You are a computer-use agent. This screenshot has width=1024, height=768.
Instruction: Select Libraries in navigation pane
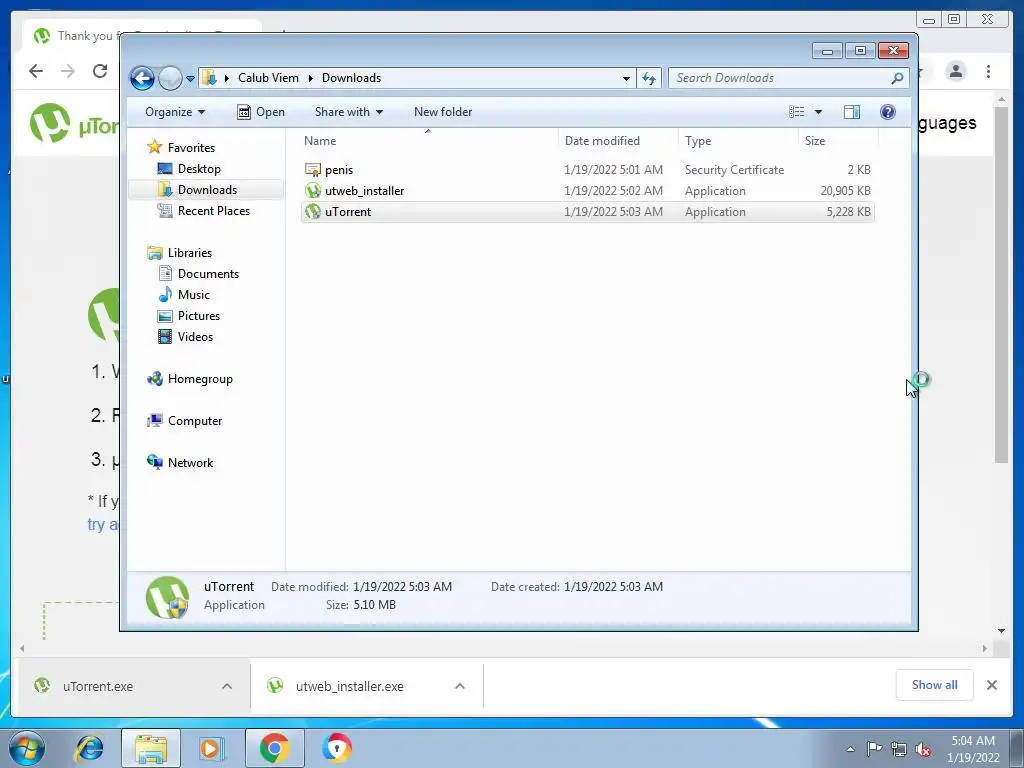pos(189,253)
